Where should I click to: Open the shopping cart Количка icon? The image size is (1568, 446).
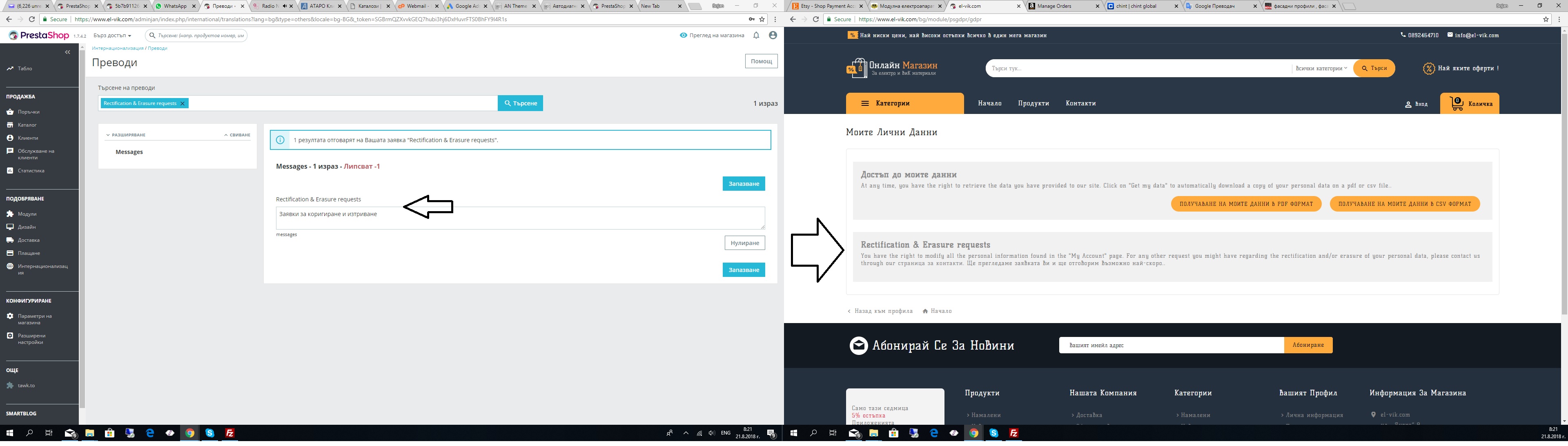(x=1457, y=103)
